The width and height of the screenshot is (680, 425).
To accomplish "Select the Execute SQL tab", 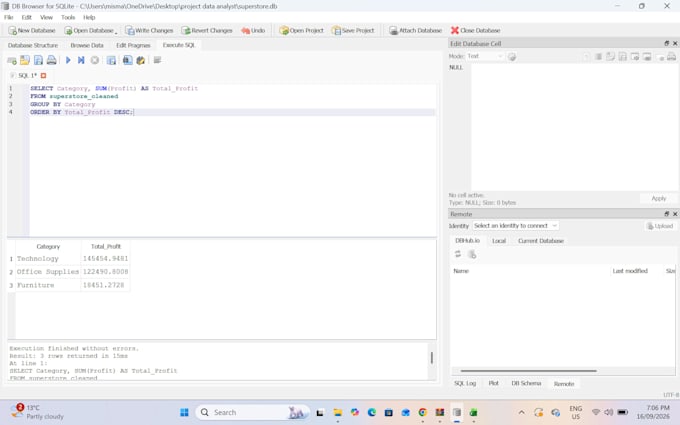I will (x=179, y=45).
